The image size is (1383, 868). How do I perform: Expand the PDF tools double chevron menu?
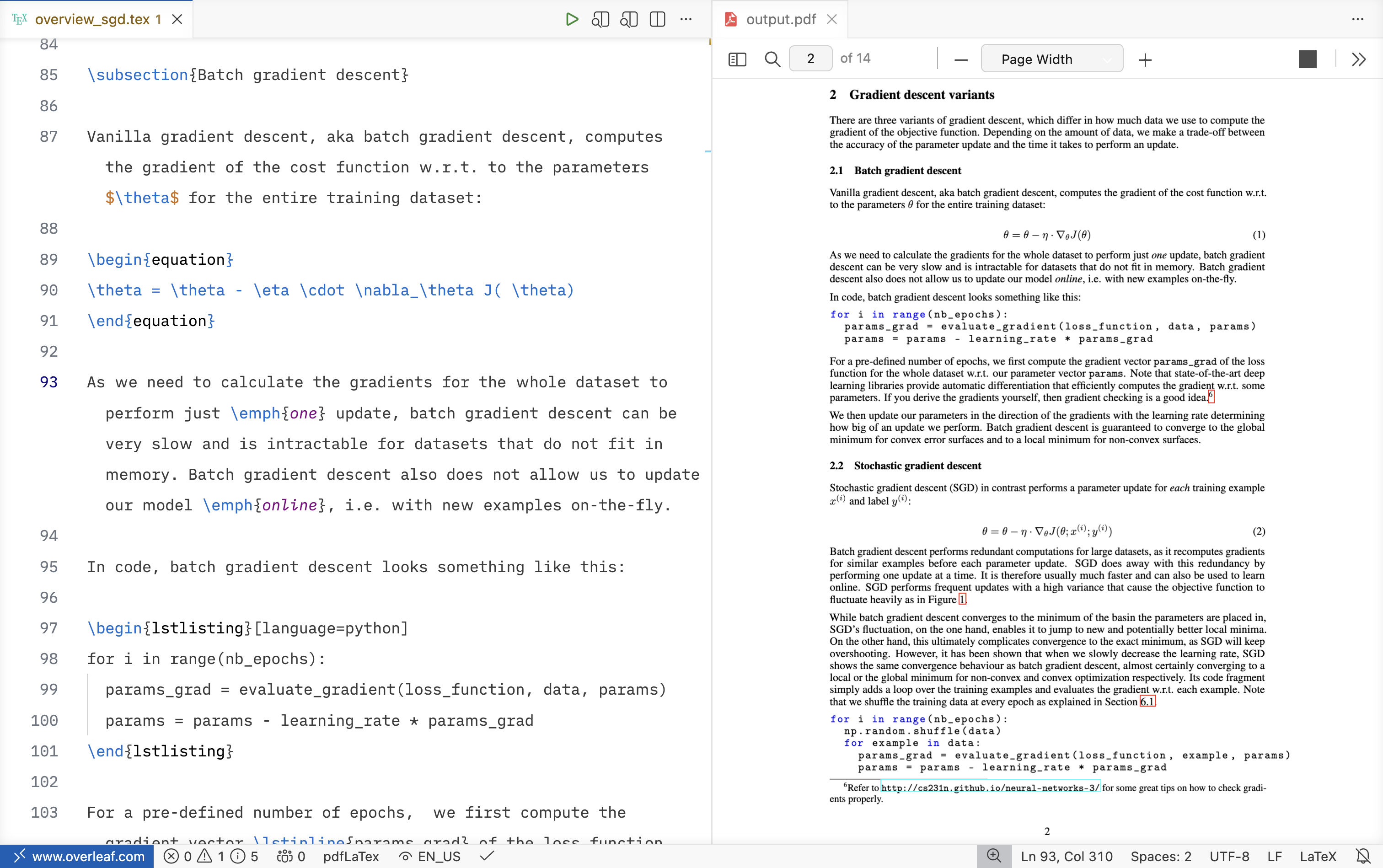(x=1358, y=59)
